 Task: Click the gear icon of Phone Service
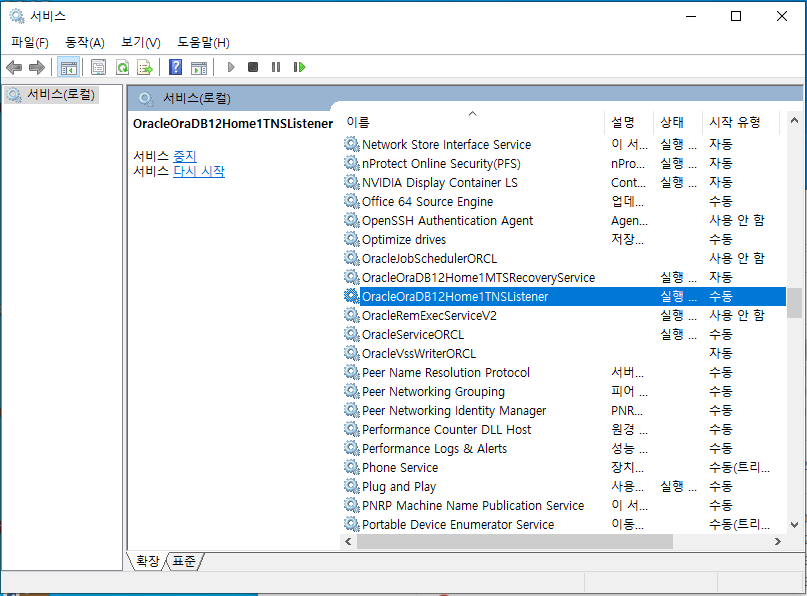(x=352, y=467)
